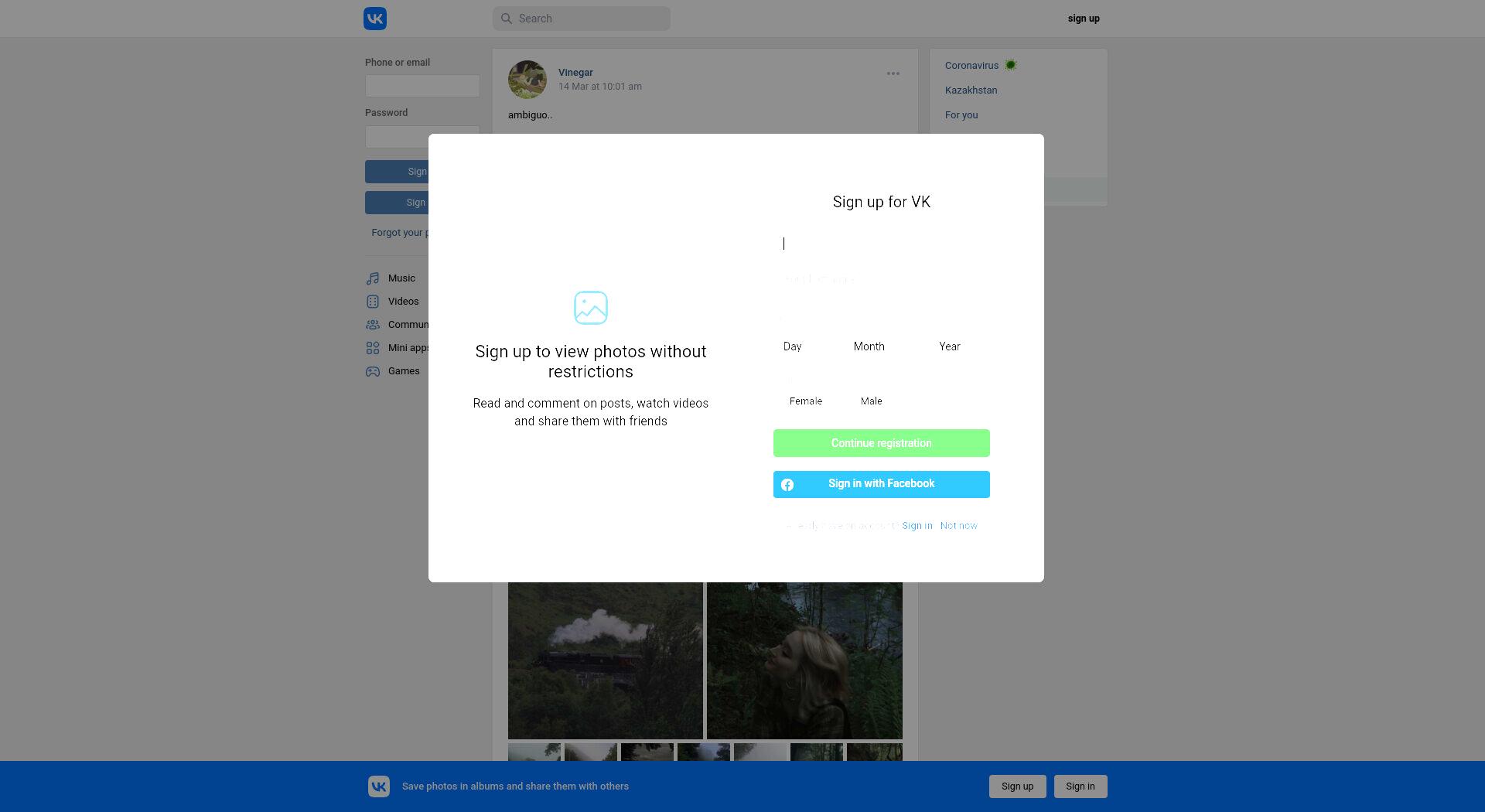Click the Music note icon
Viewport: 1485px width, 812px height.
373,278
